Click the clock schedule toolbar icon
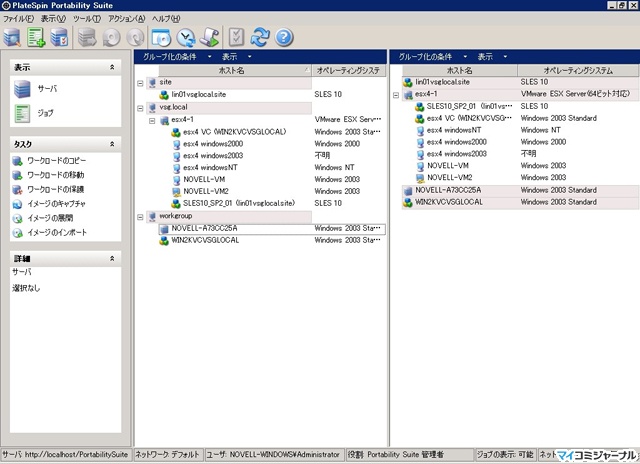The image size is (640, 464). tap(186, 38)
